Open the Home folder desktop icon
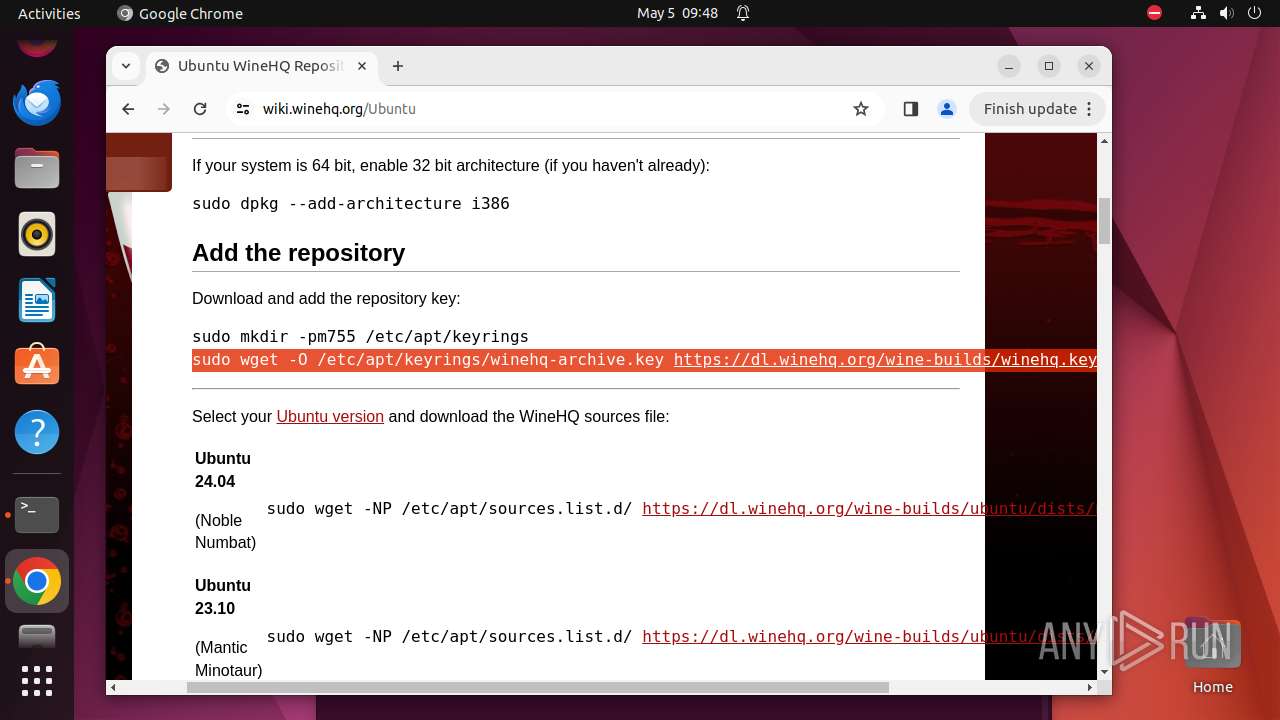Screen dimensions: 1280x720 [1212, 656]
